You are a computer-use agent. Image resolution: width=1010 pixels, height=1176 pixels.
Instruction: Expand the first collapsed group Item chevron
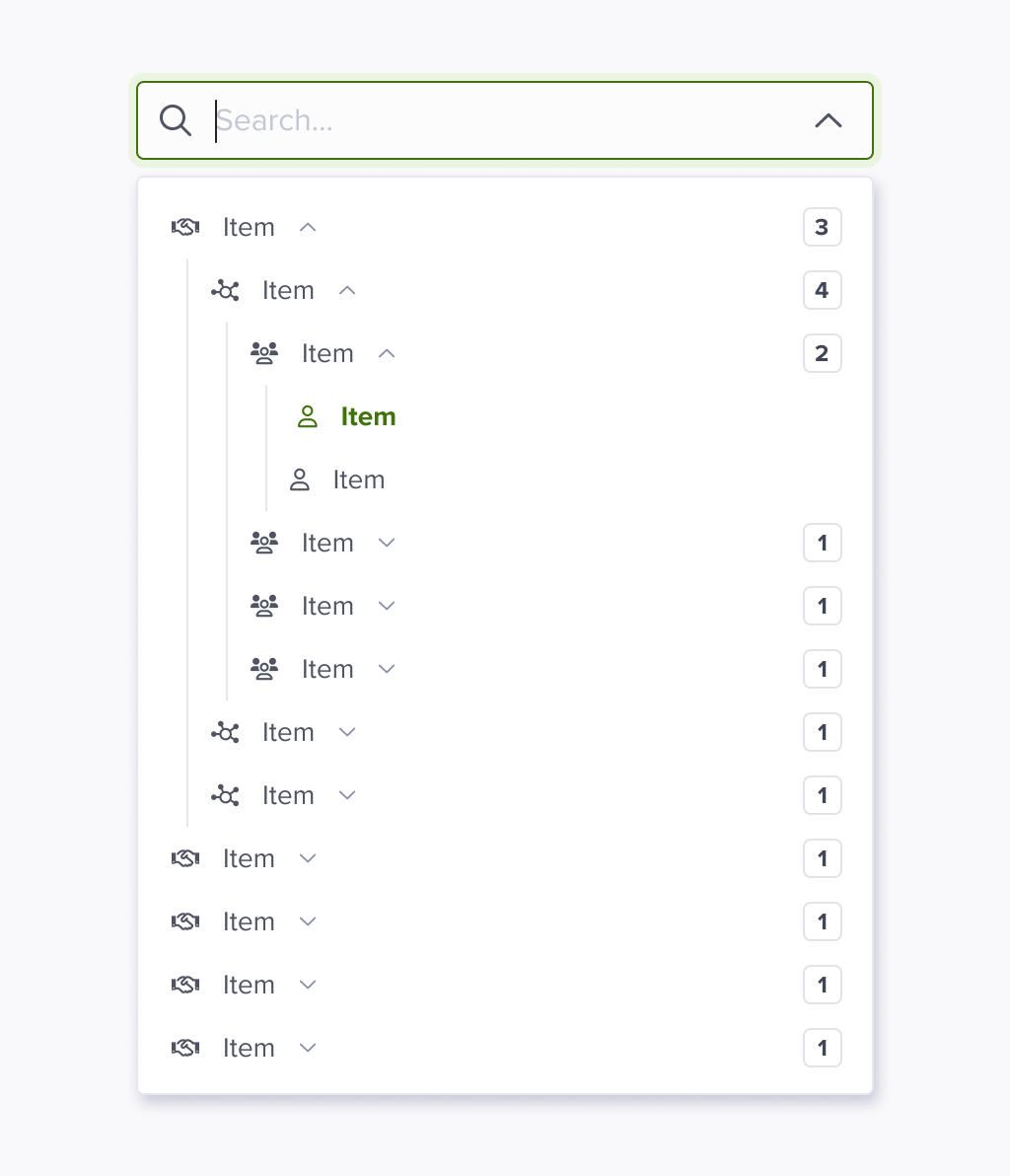click(387, 543)
